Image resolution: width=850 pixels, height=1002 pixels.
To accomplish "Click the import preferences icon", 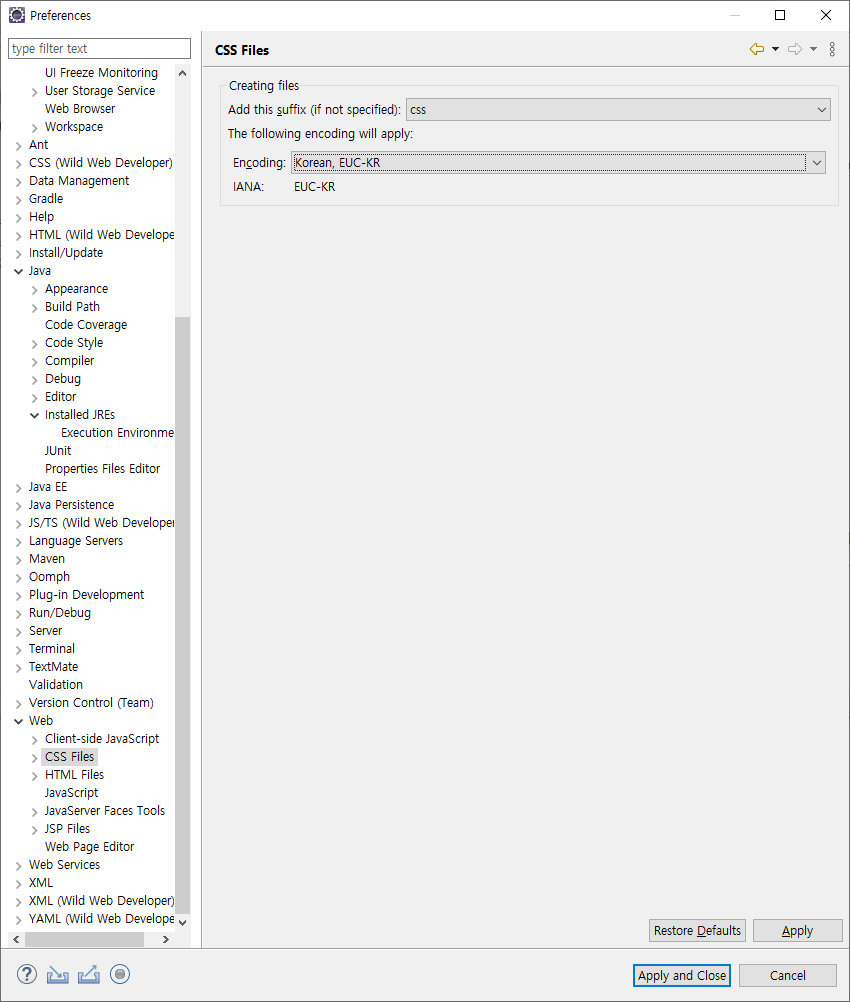I will click(x=58, y=975).
